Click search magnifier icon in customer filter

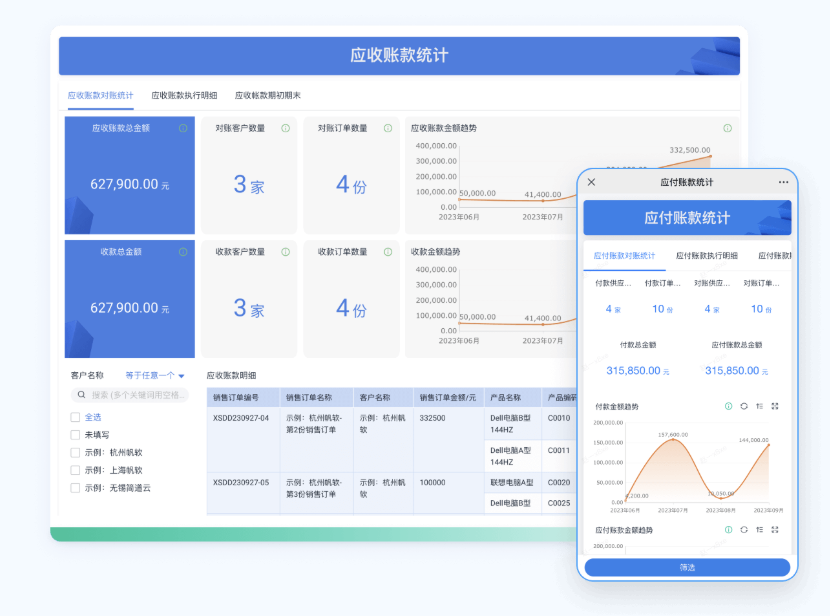click(82, 395)
